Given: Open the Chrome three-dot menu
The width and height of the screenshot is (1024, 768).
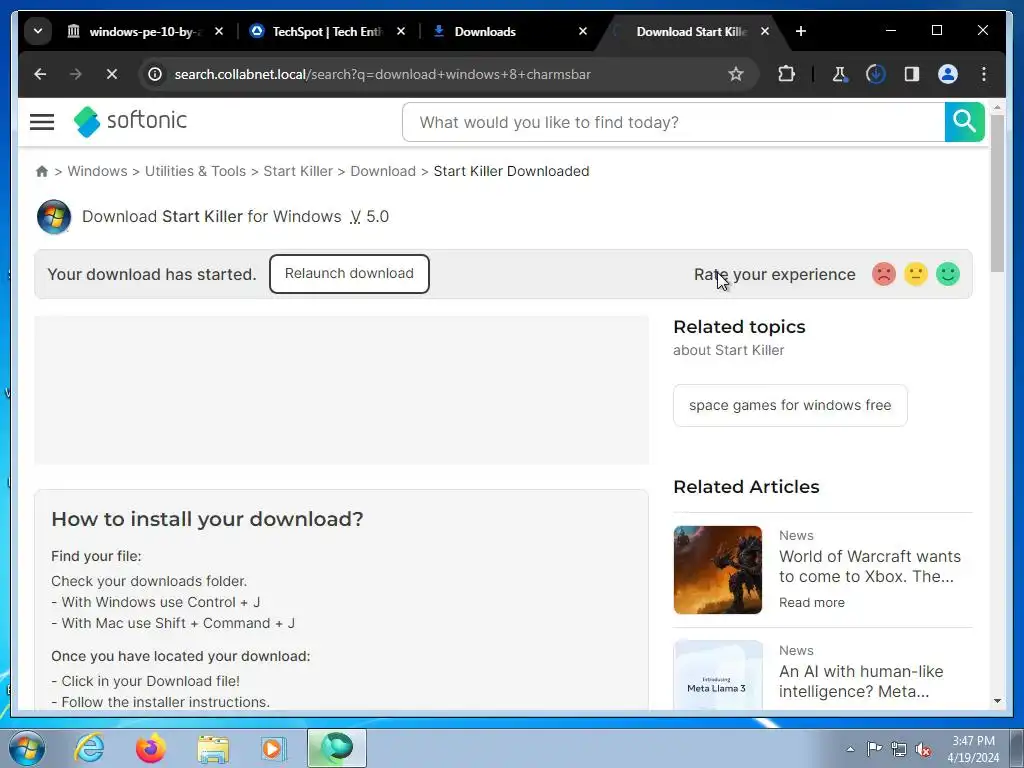Looking at the screenshot, I should coord(984,74).
